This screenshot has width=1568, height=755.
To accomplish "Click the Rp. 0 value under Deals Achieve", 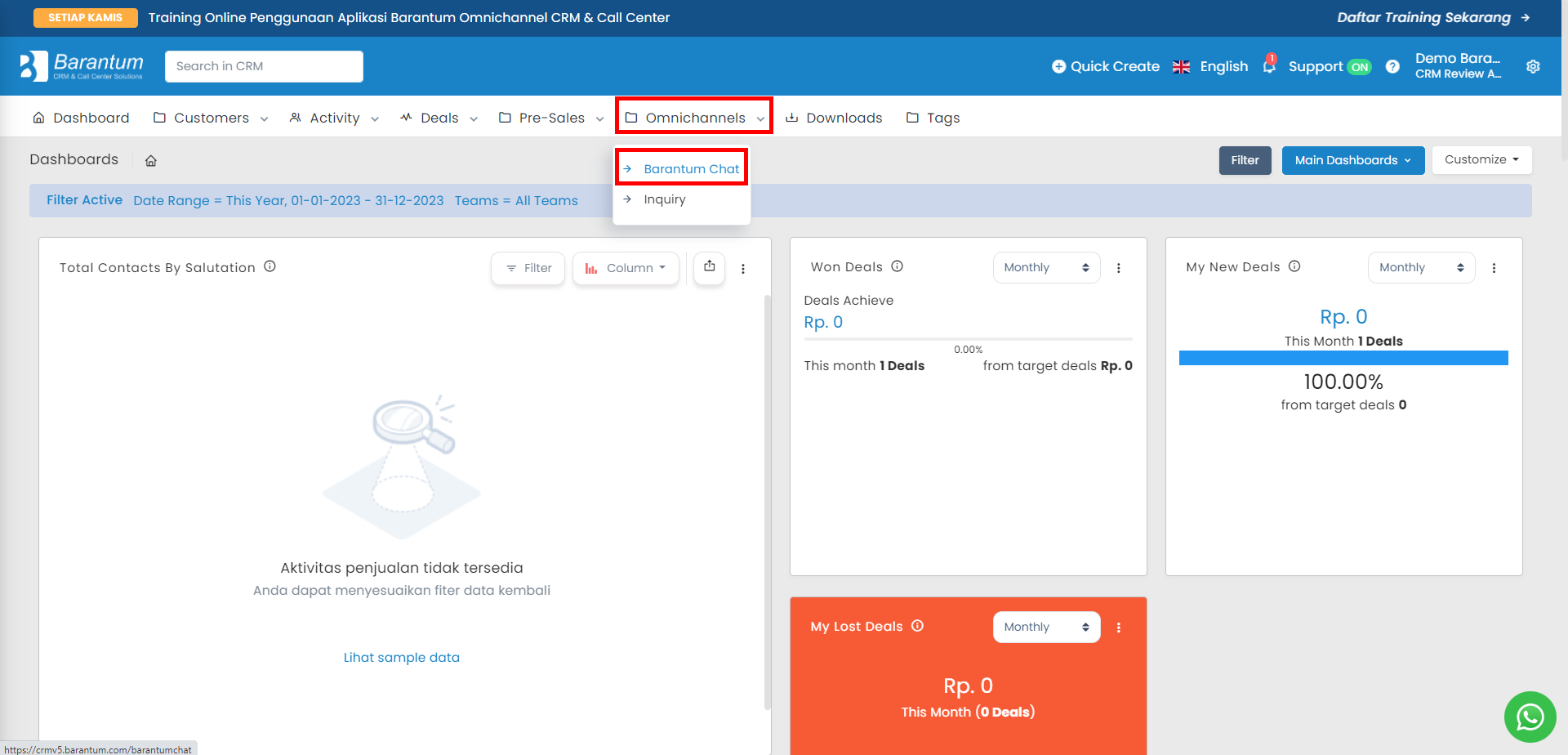I will coord(823,323).
